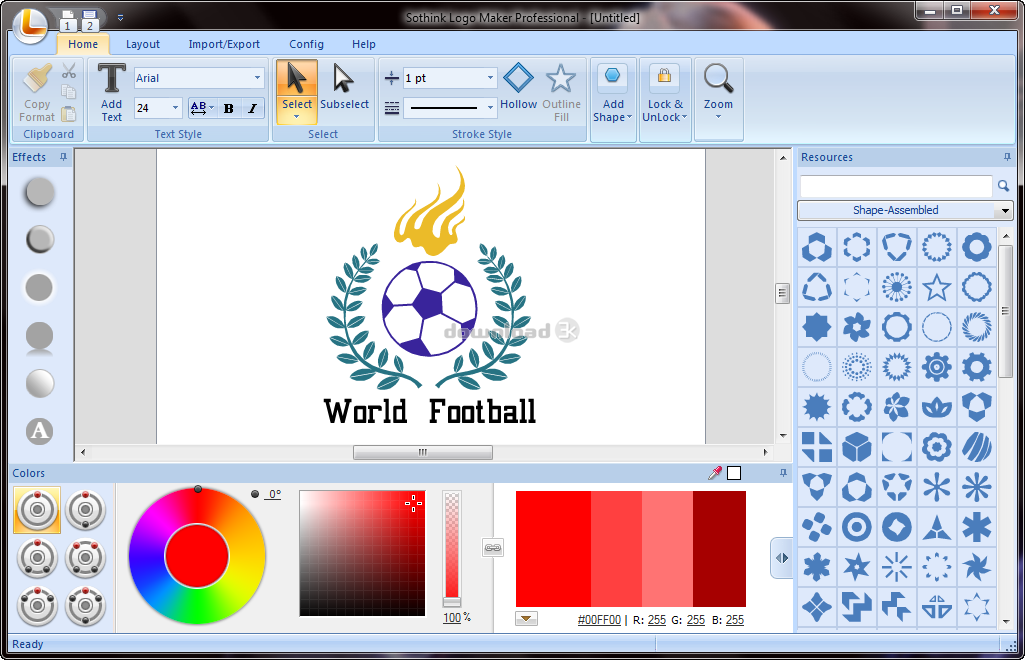
Task: Apply the text effect 'A' icon
Action: click(39, 431)
